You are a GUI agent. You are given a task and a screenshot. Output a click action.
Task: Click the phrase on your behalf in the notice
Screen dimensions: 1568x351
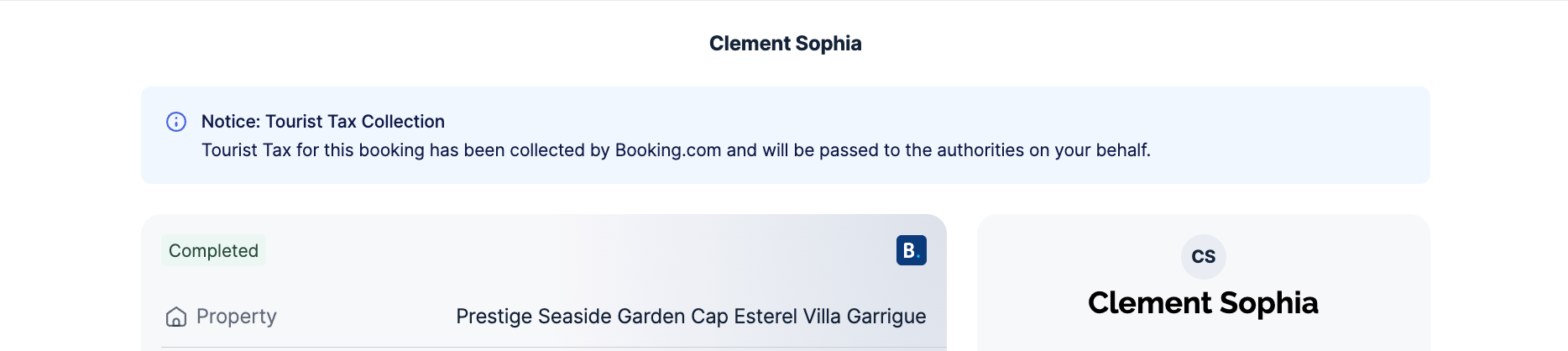click(1089, 150)
